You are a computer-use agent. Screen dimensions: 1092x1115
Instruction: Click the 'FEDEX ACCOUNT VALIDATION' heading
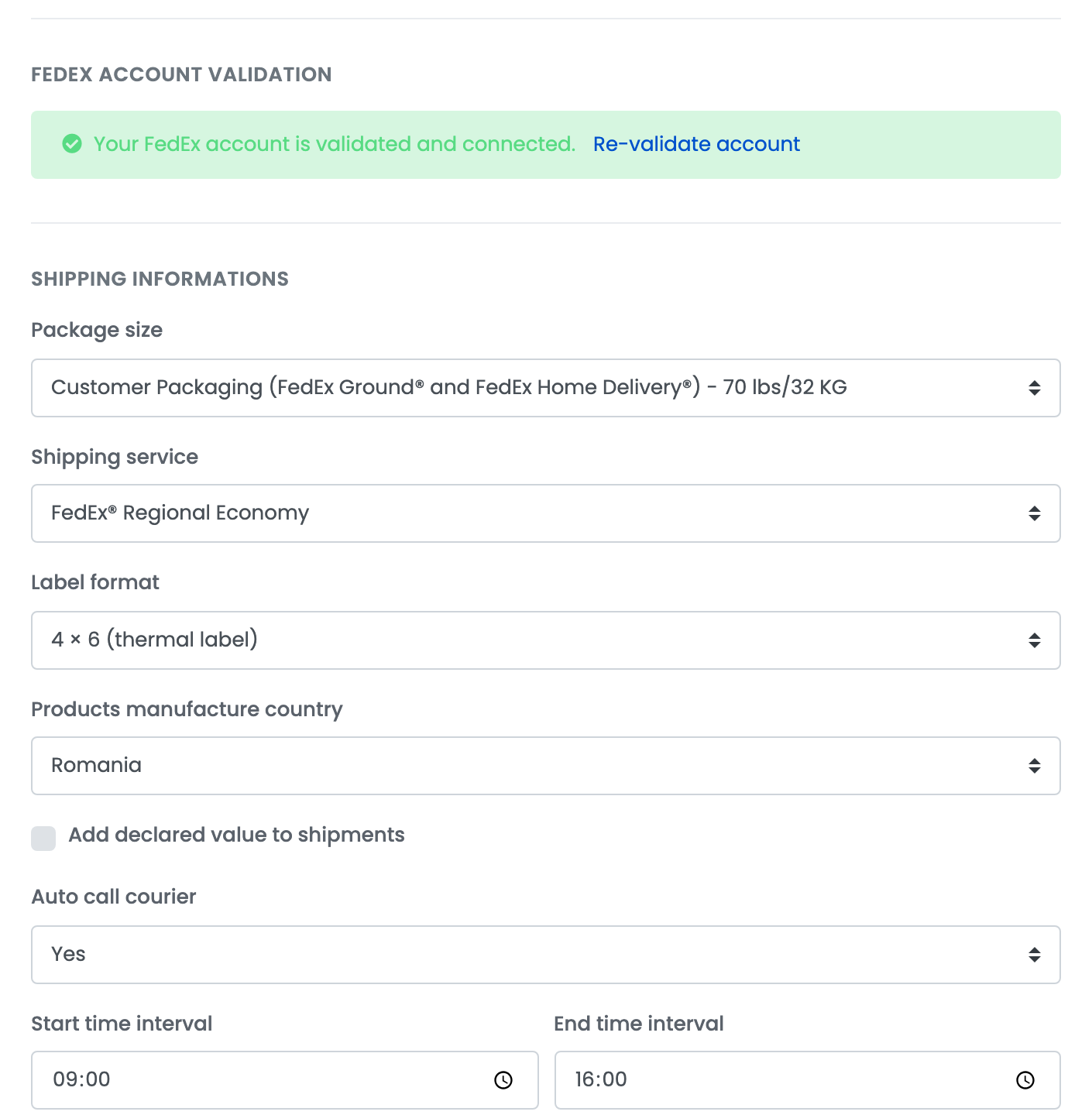181,74
